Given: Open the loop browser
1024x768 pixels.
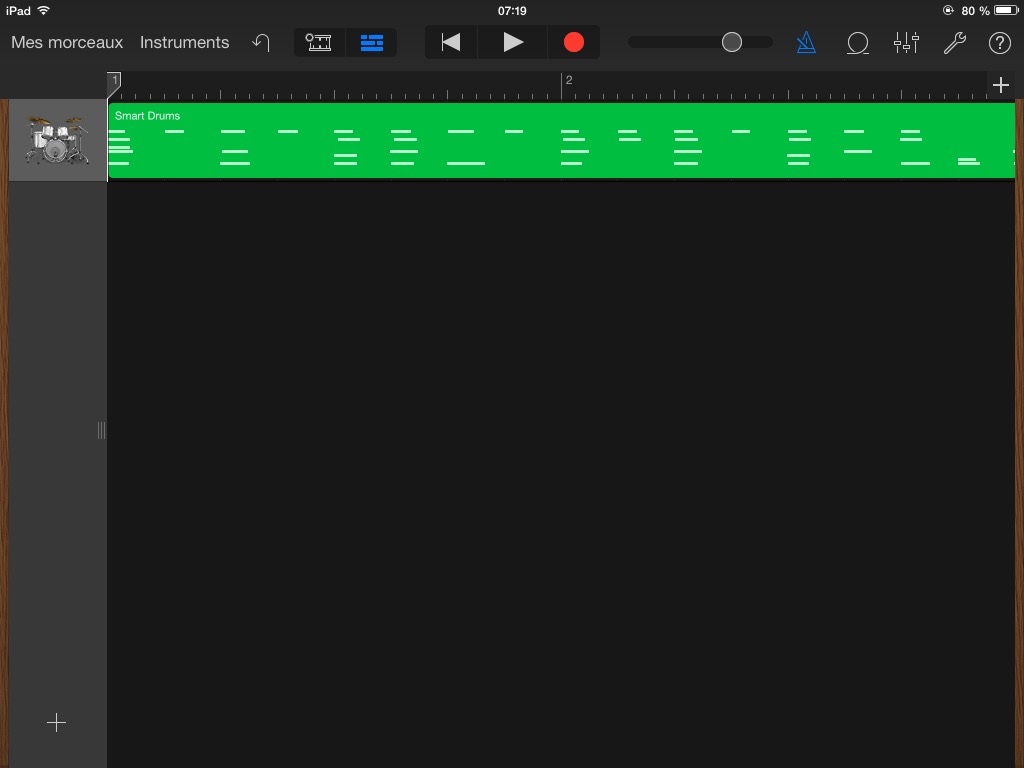Looking at the screenshot, I should click(857, 42).
